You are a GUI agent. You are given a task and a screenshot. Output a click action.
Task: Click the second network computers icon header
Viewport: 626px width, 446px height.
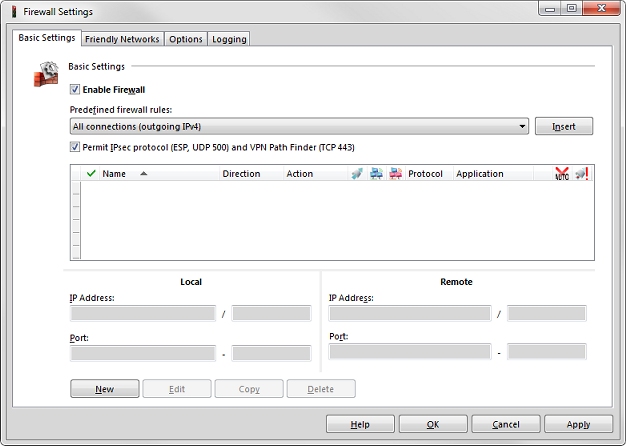pyautogui.click(x=376, y=173)
